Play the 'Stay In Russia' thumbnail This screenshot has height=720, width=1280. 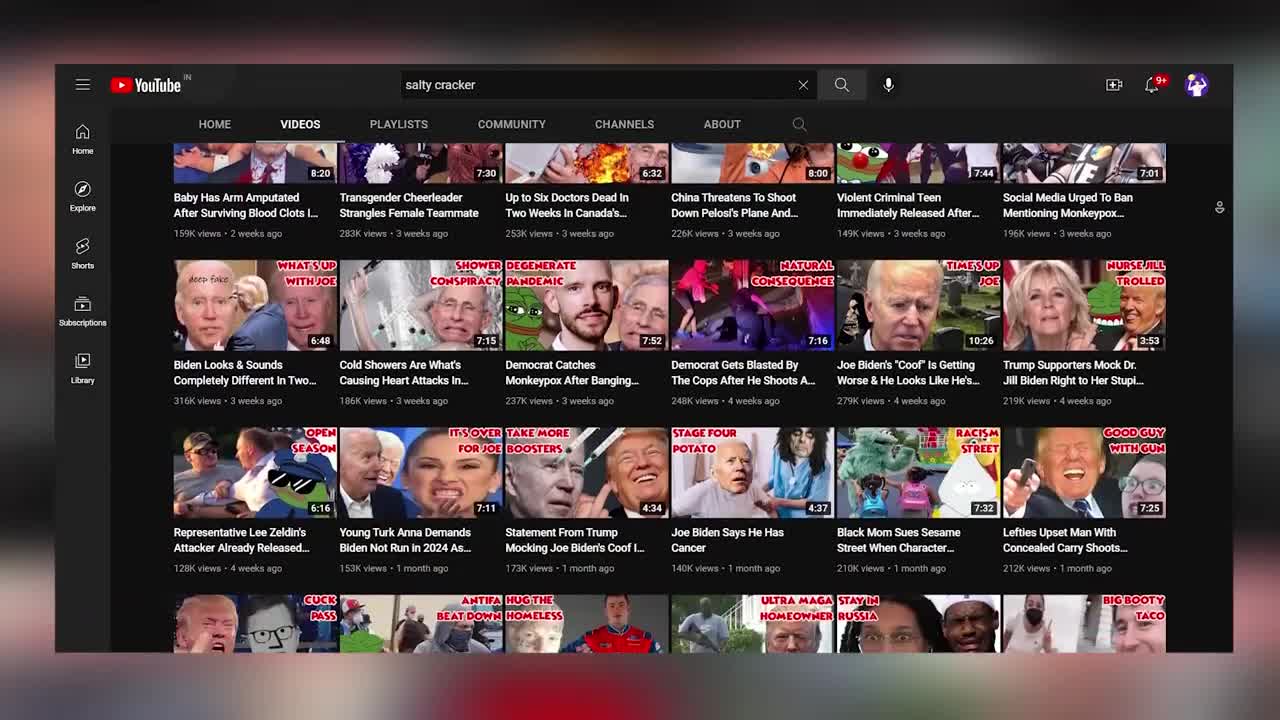(919, 624)
